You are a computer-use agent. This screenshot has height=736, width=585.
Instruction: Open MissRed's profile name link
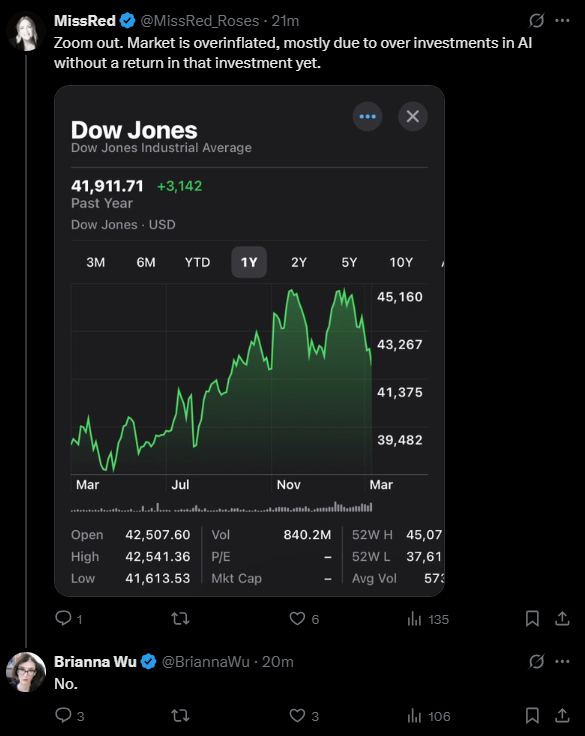pos(85,21)
